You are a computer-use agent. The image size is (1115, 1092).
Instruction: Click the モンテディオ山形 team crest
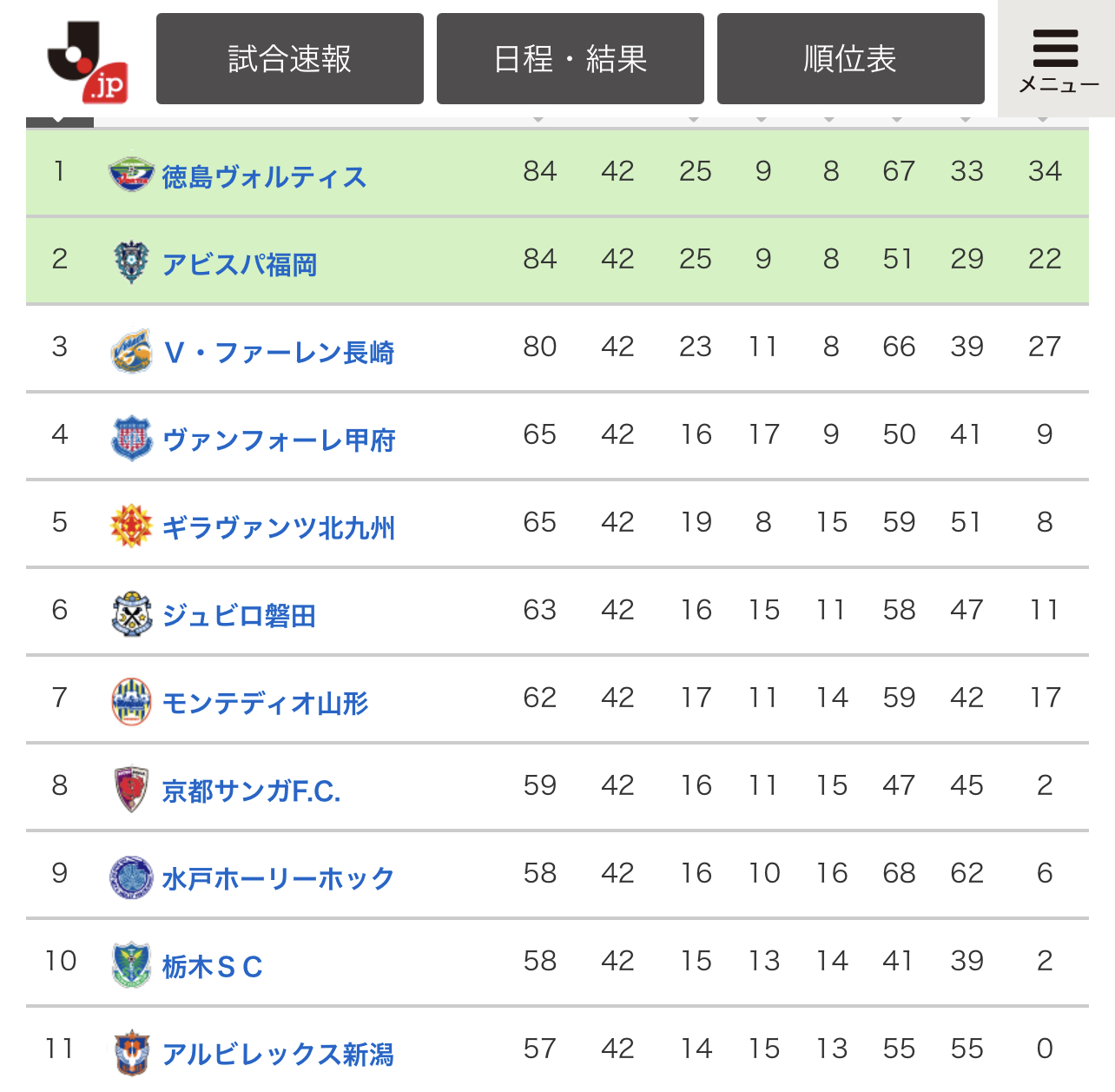click(x=131, y=701)
